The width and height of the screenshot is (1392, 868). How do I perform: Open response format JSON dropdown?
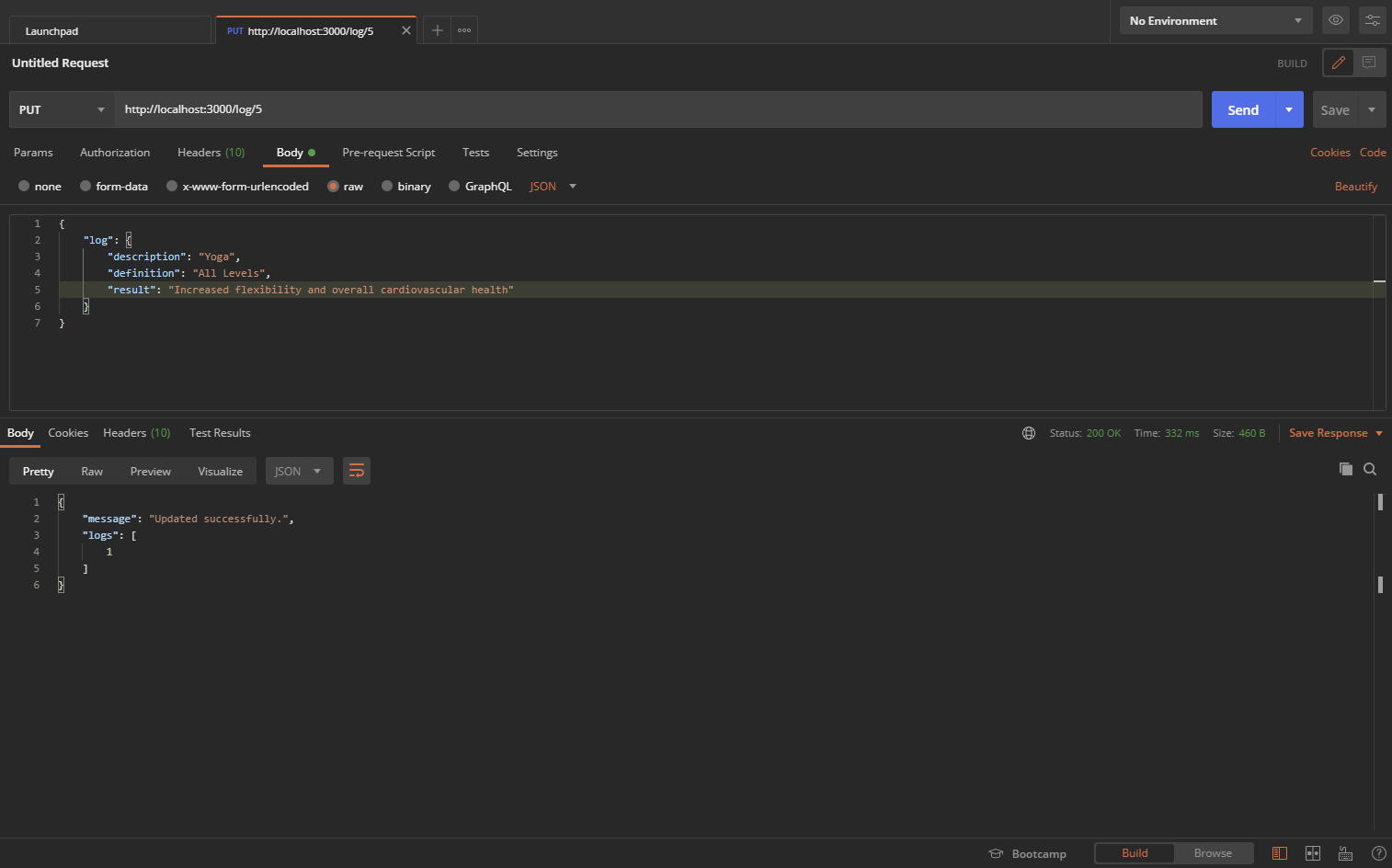pyautogui.click(x=299, y=471)
